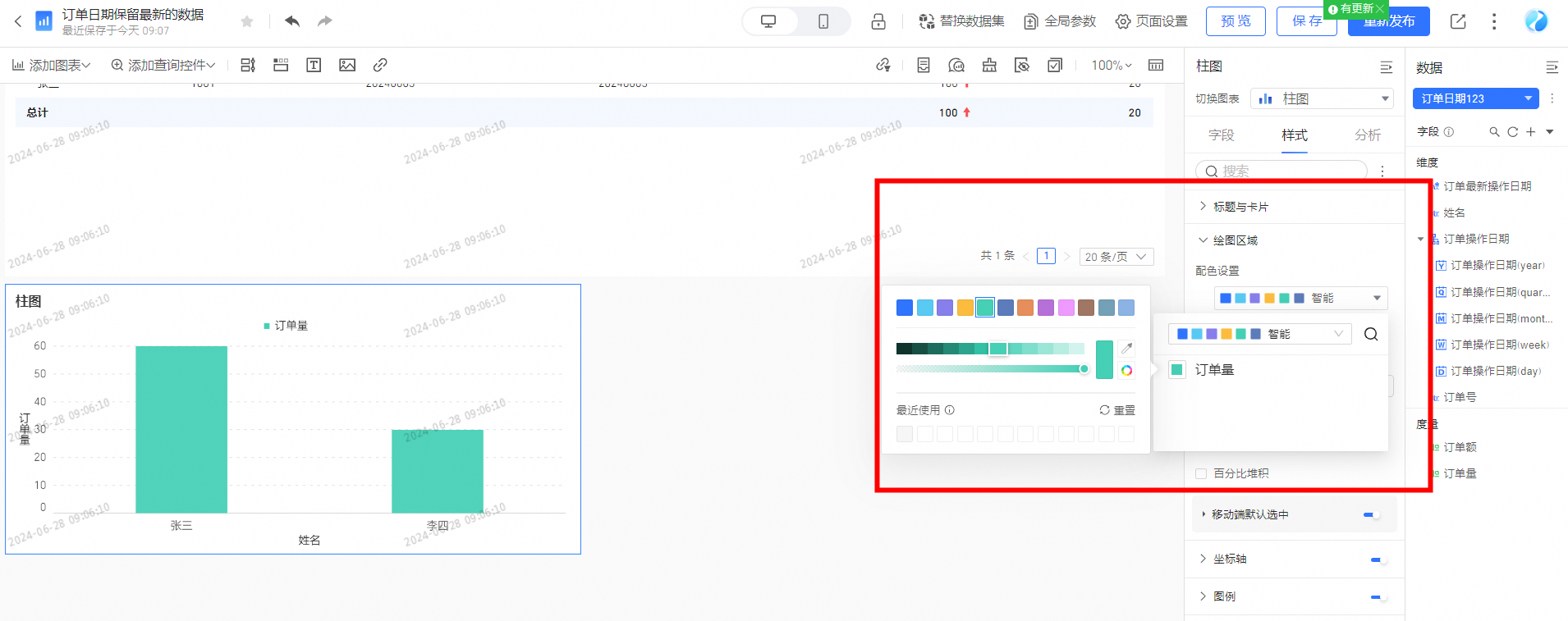Click the 预览 button

pos(1236,21)
